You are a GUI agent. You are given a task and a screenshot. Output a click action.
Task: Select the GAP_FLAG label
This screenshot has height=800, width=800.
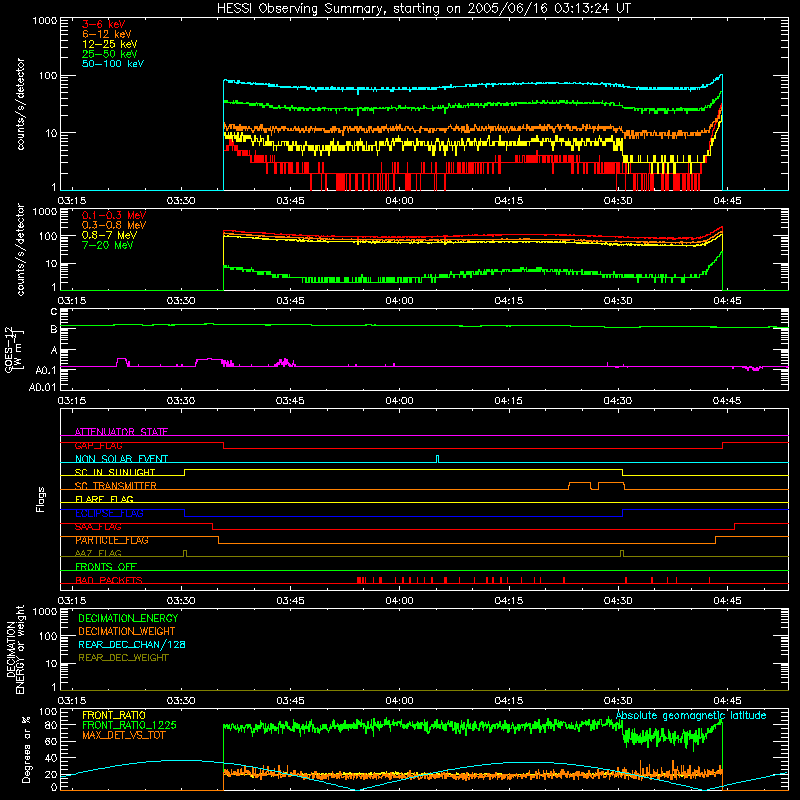coord(99,445)
